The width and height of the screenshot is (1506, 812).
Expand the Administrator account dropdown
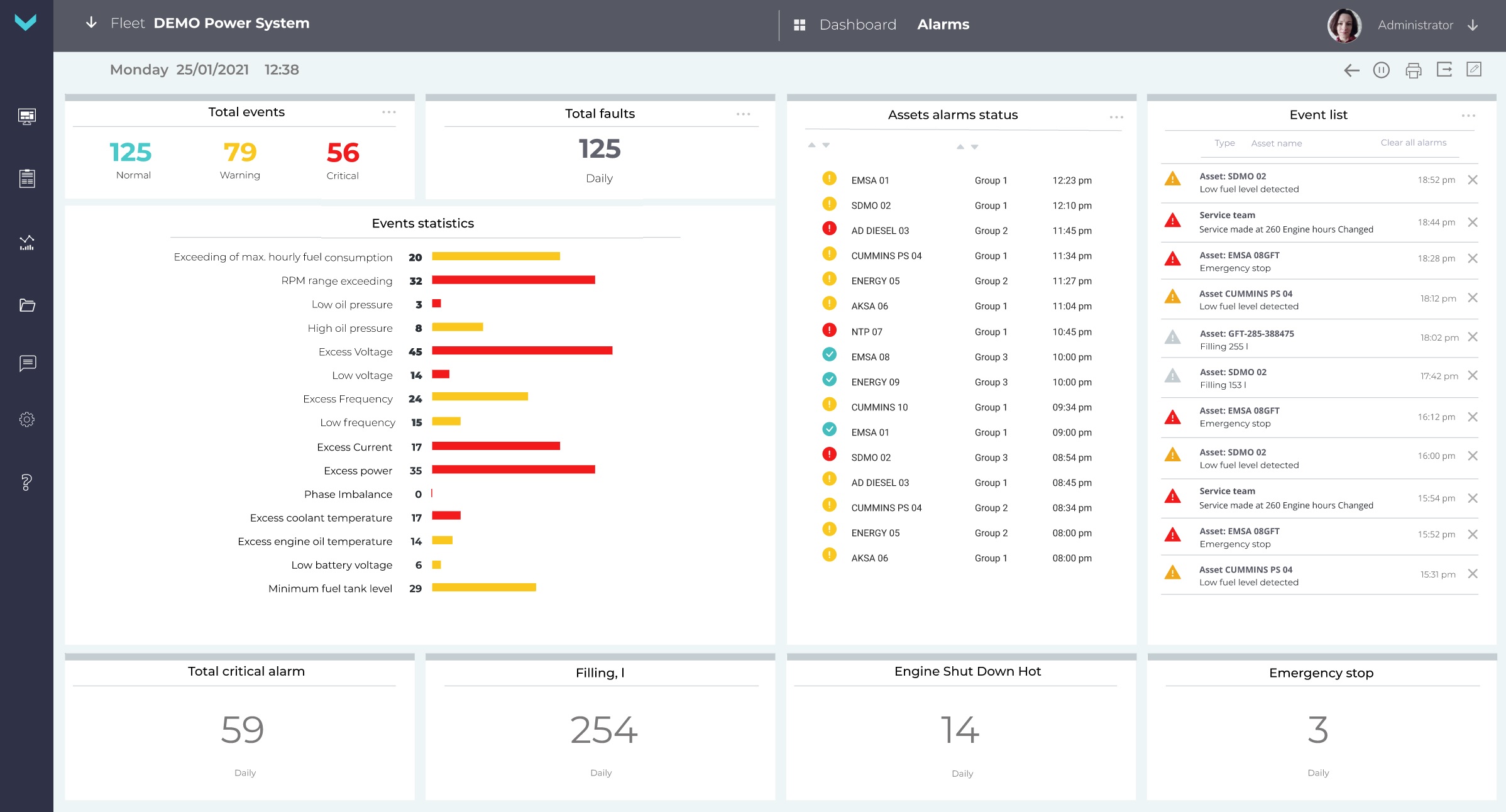tap(1473, 25)
